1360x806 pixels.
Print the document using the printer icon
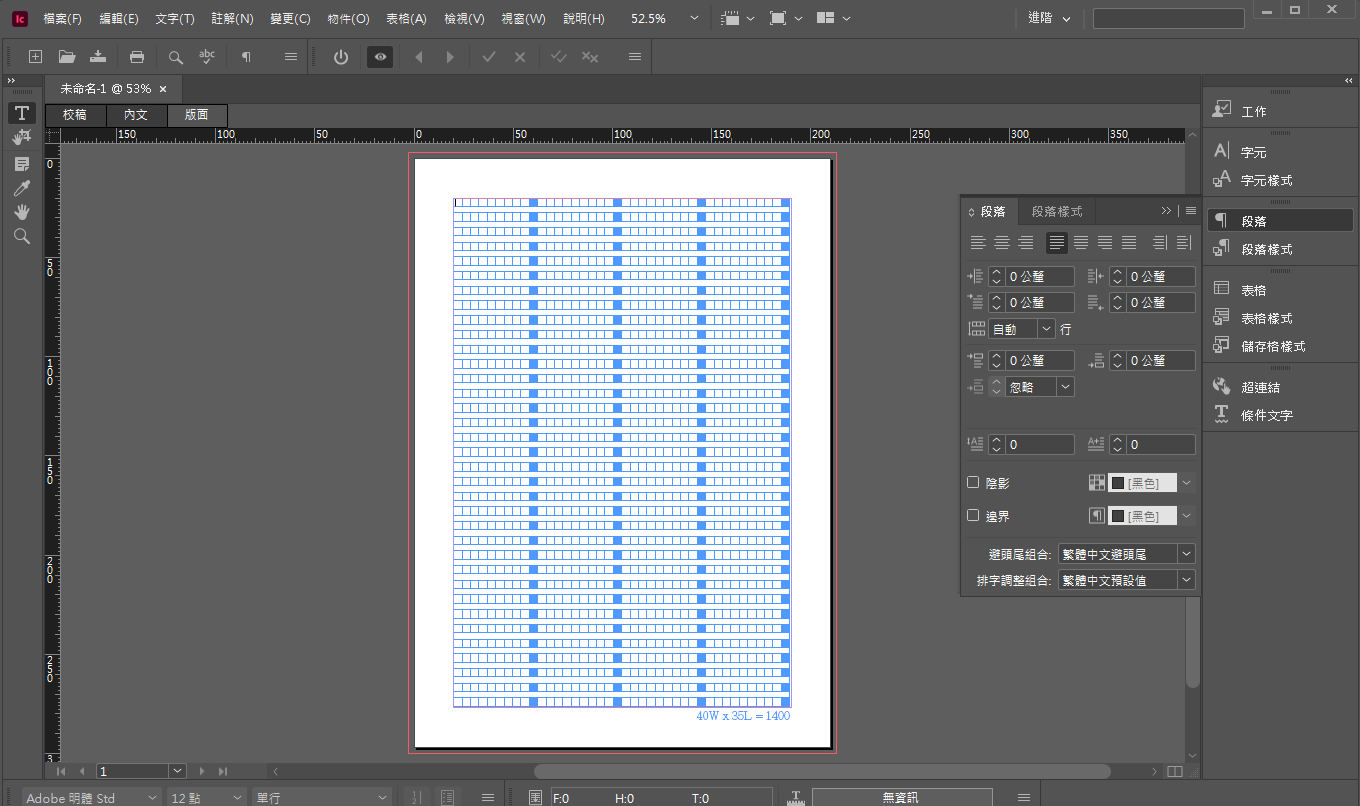[137, 57]
